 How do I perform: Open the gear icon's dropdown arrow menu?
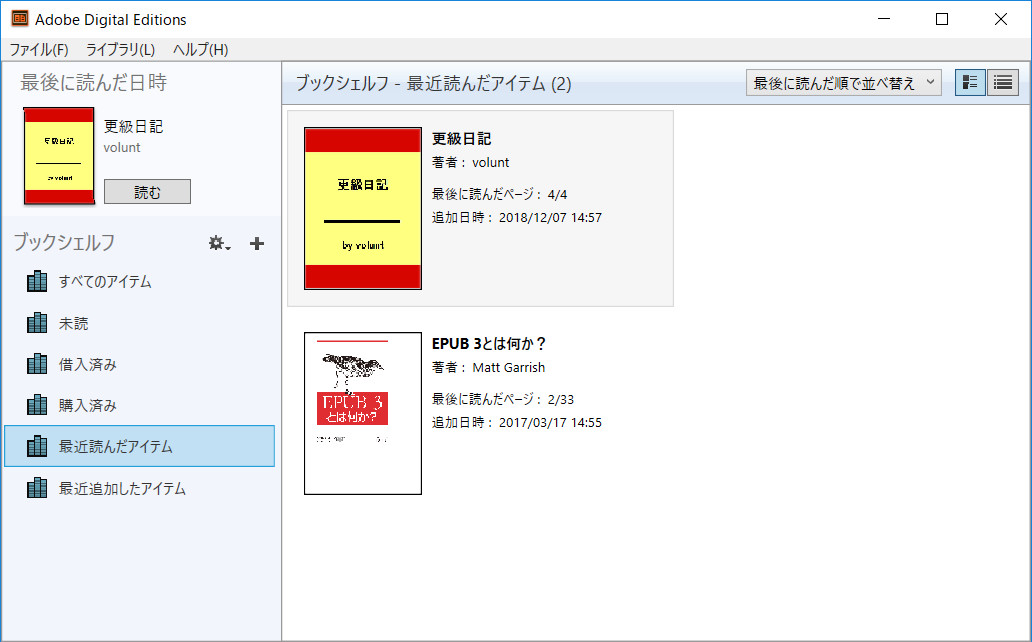coord(226,246)
